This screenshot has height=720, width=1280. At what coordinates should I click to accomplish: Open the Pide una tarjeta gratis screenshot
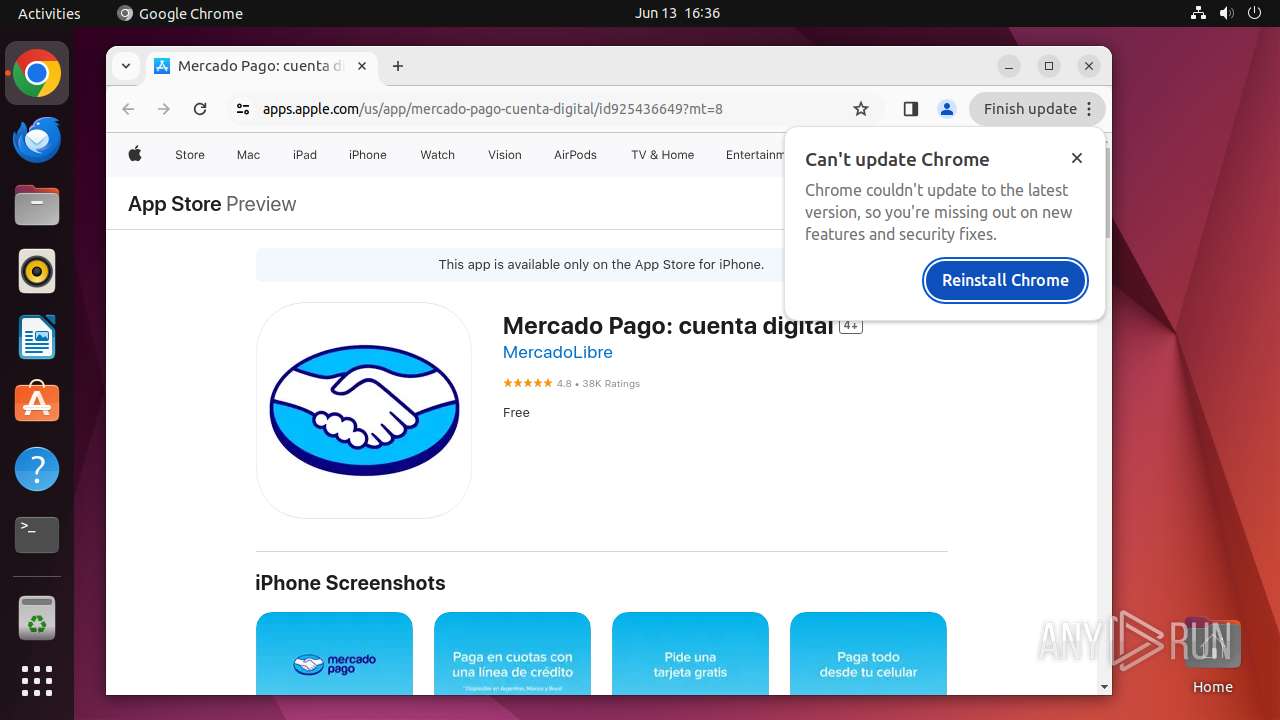pos(690,653)
